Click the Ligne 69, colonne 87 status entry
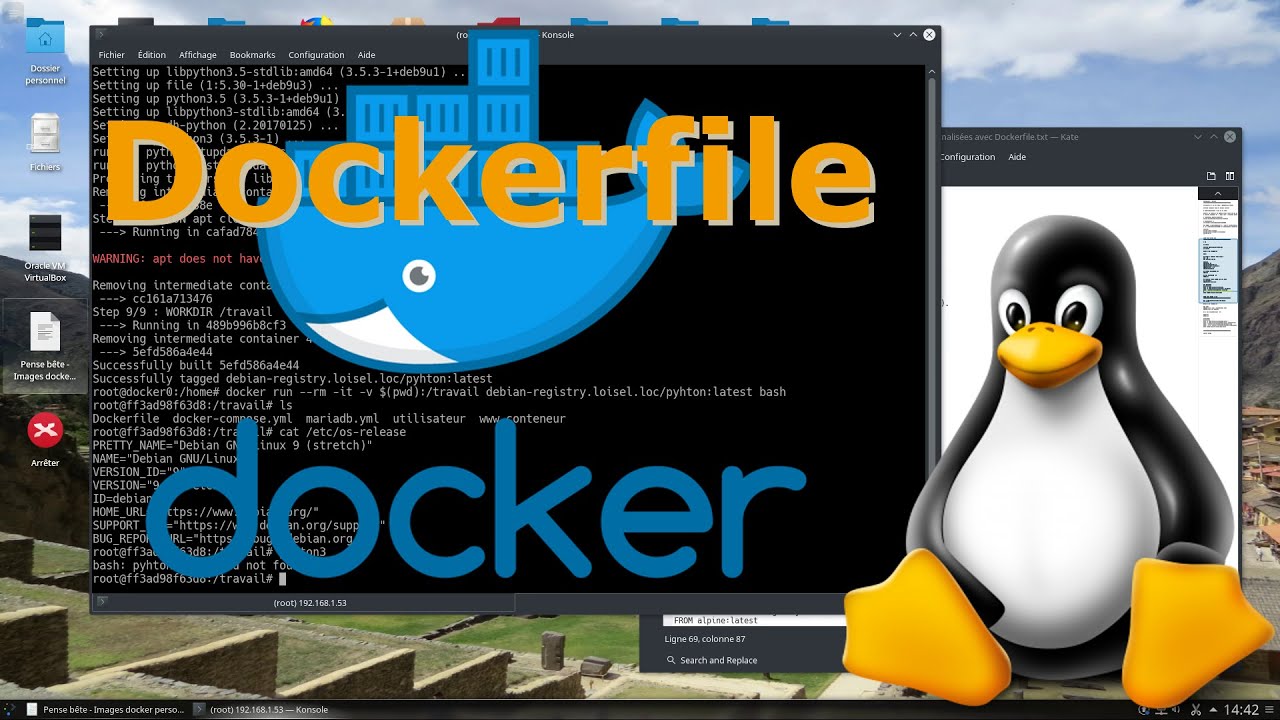 coord(705,639)
